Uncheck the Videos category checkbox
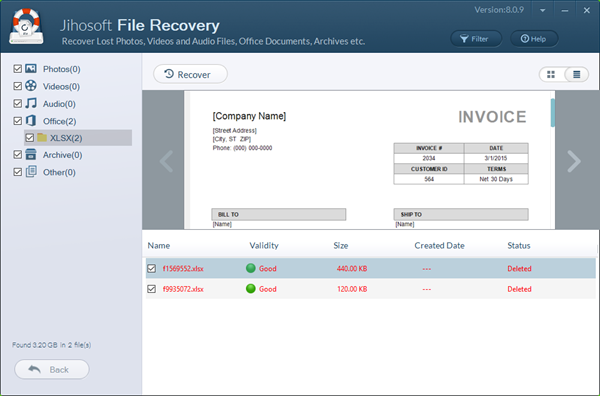600x396 pixels. point(18,86)
